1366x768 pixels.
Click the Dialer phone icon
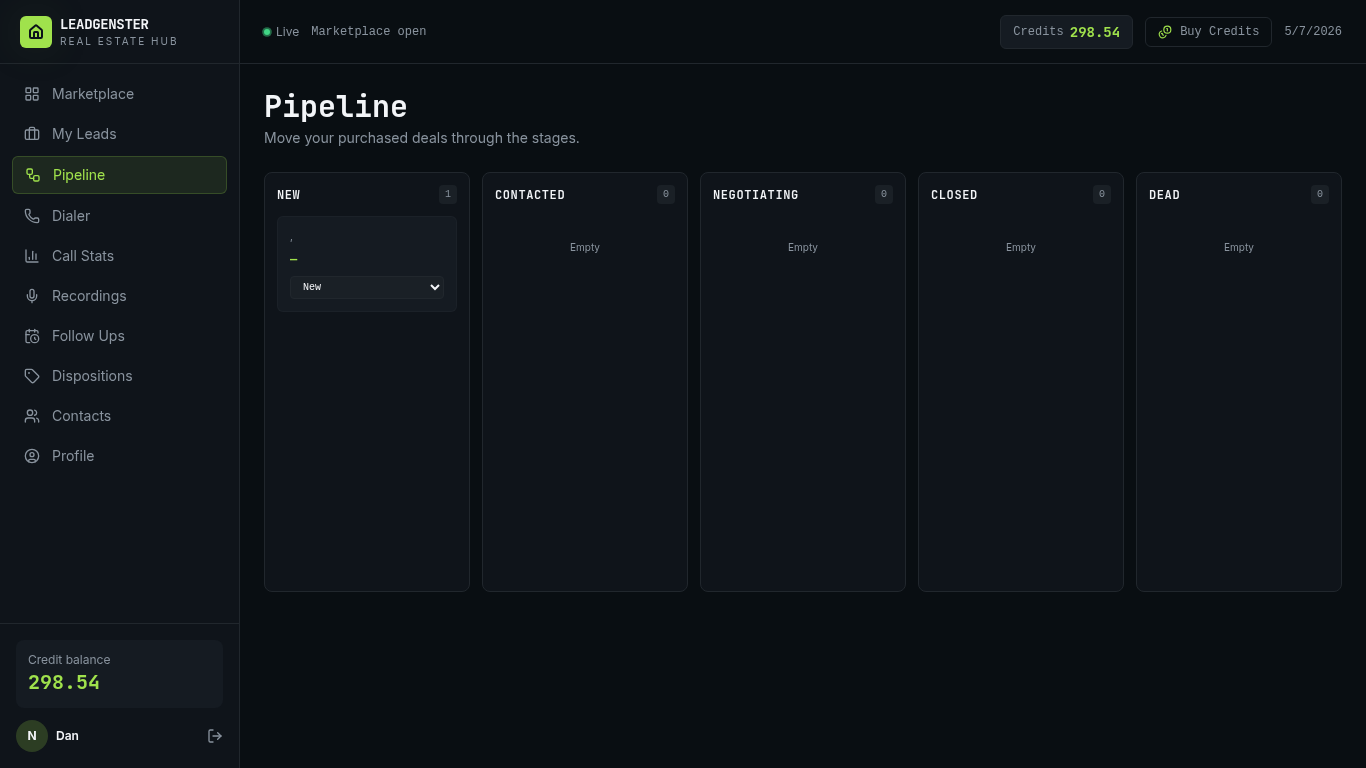[32, 216]
